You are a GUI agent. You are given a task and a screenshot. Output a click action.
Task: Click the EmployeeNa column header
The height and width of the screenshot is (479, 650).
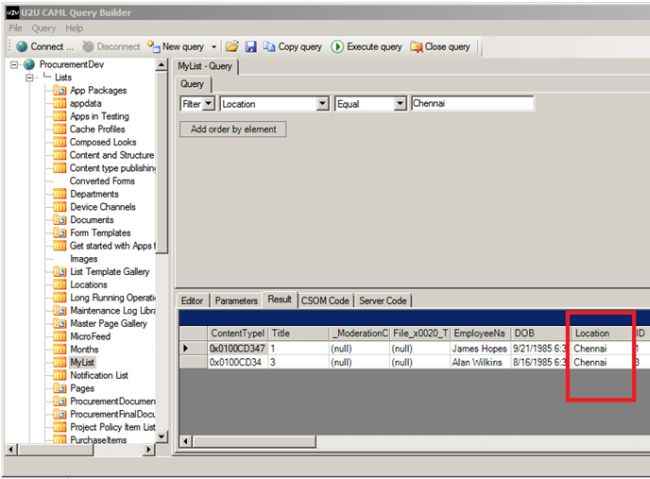pos(480,333)
